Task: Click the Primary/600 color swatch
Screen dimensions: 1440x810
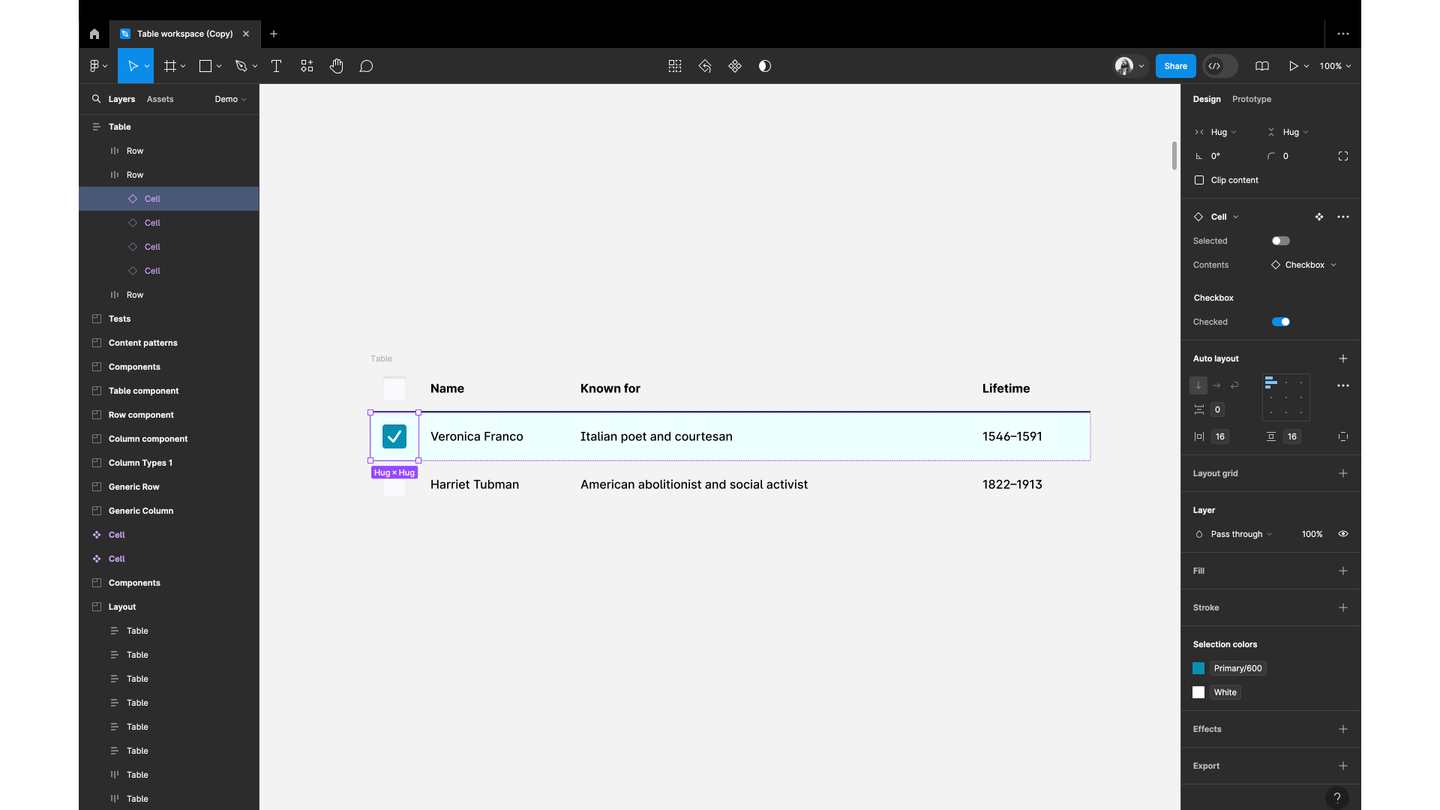Action: 1198,668
